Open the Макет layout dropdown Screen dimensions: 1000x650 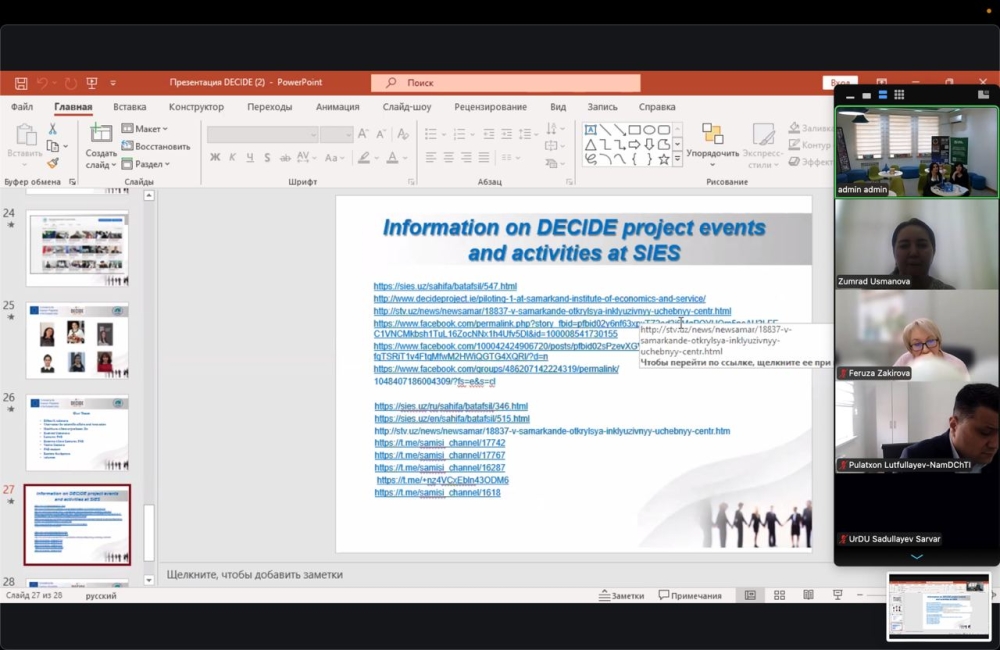145,129
